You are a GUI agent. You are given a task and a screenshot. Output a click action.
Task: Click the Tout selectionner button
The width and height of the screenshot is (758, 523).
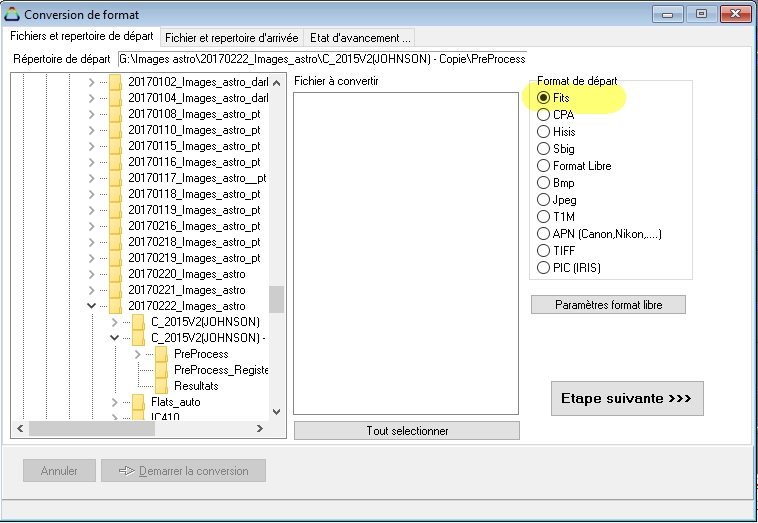(x=406, y=431)
